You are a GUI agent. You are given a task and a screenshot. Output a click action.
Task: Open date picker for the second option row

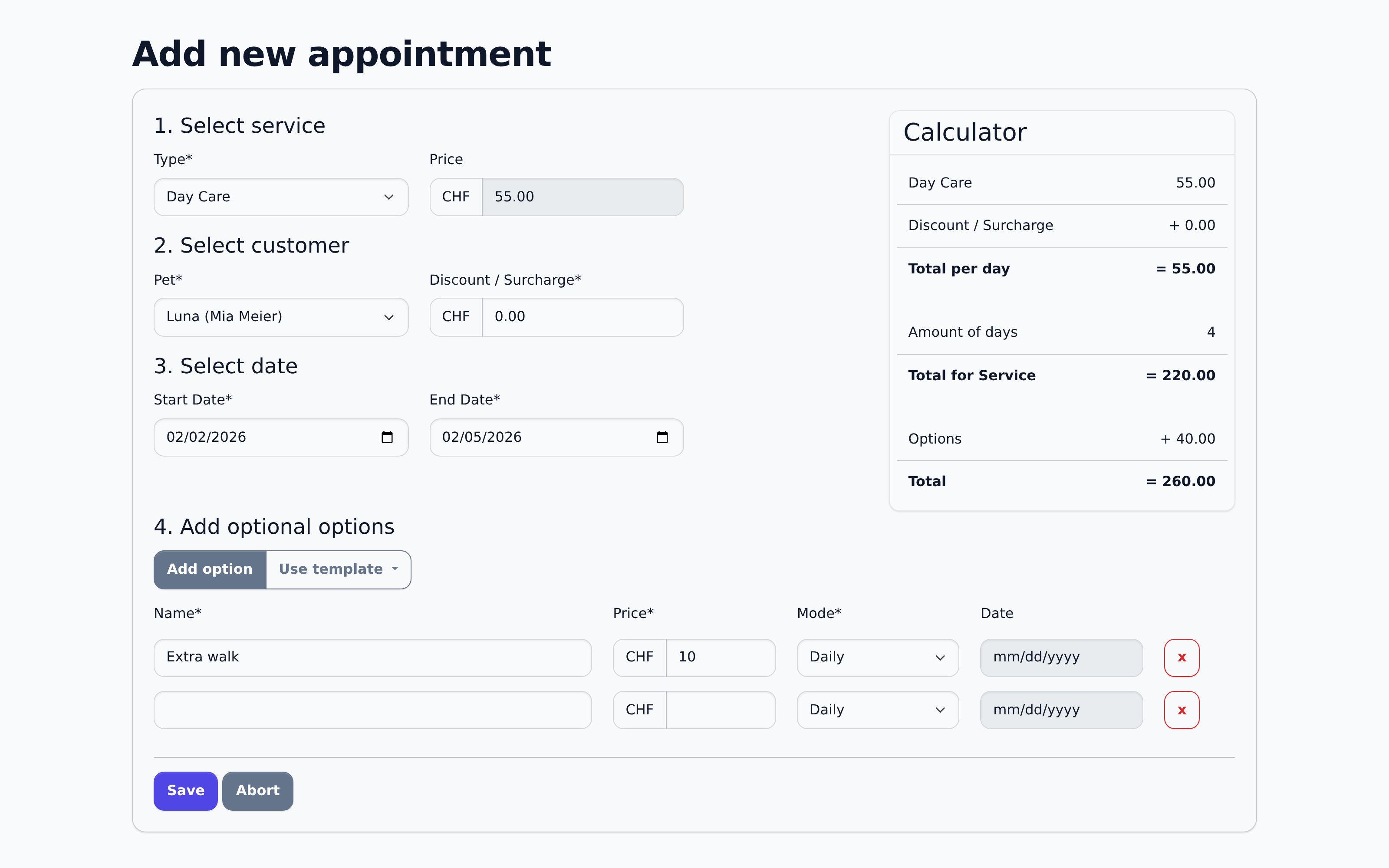[1061, 710]
